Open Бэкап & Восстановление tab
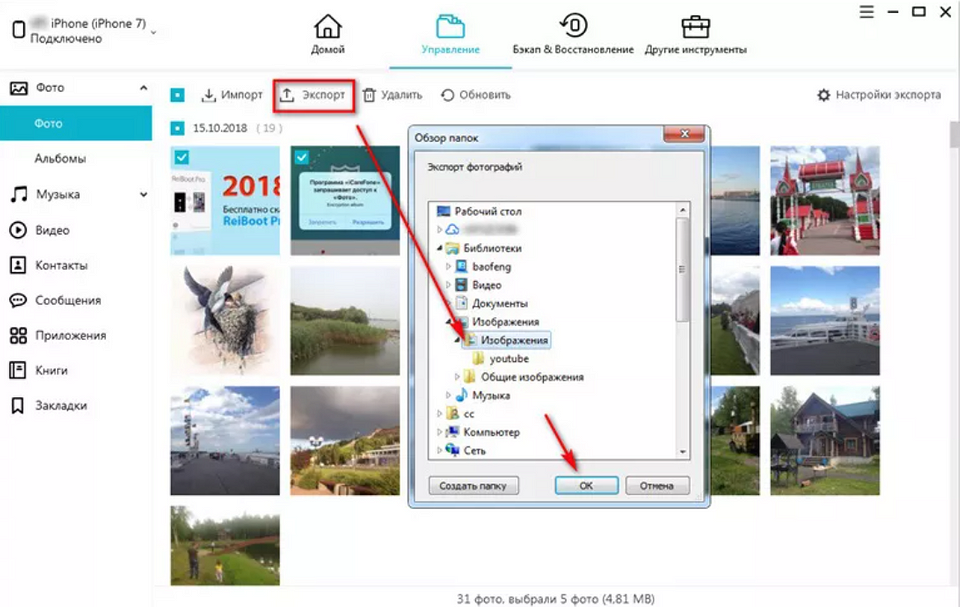Screen dimensions: 960x607 (573, 34)
